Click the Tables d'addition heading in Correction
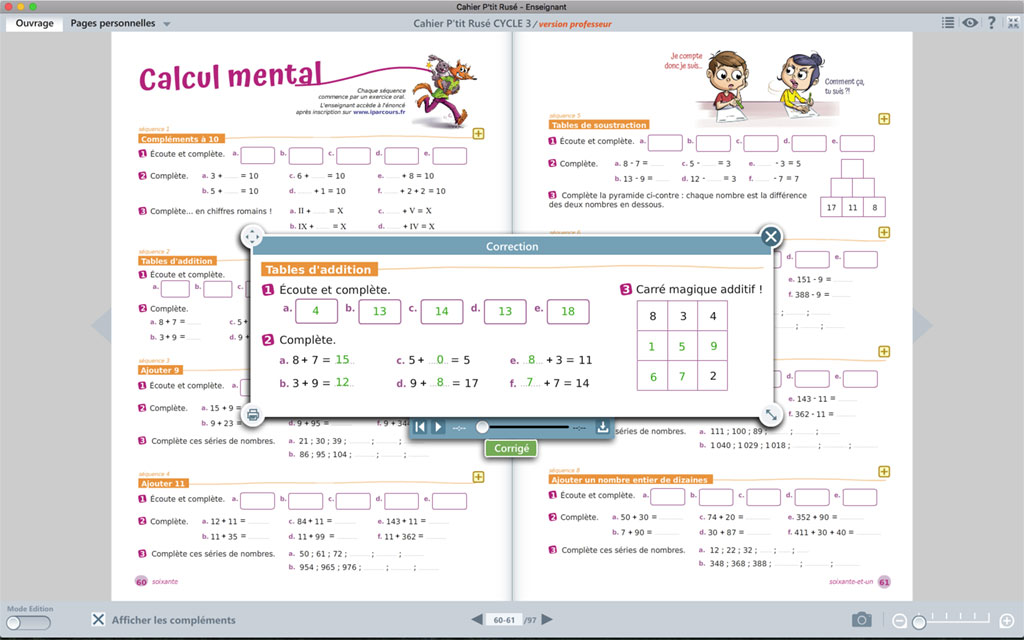This screenshot has height=640, width=1024. coord(318,269)
